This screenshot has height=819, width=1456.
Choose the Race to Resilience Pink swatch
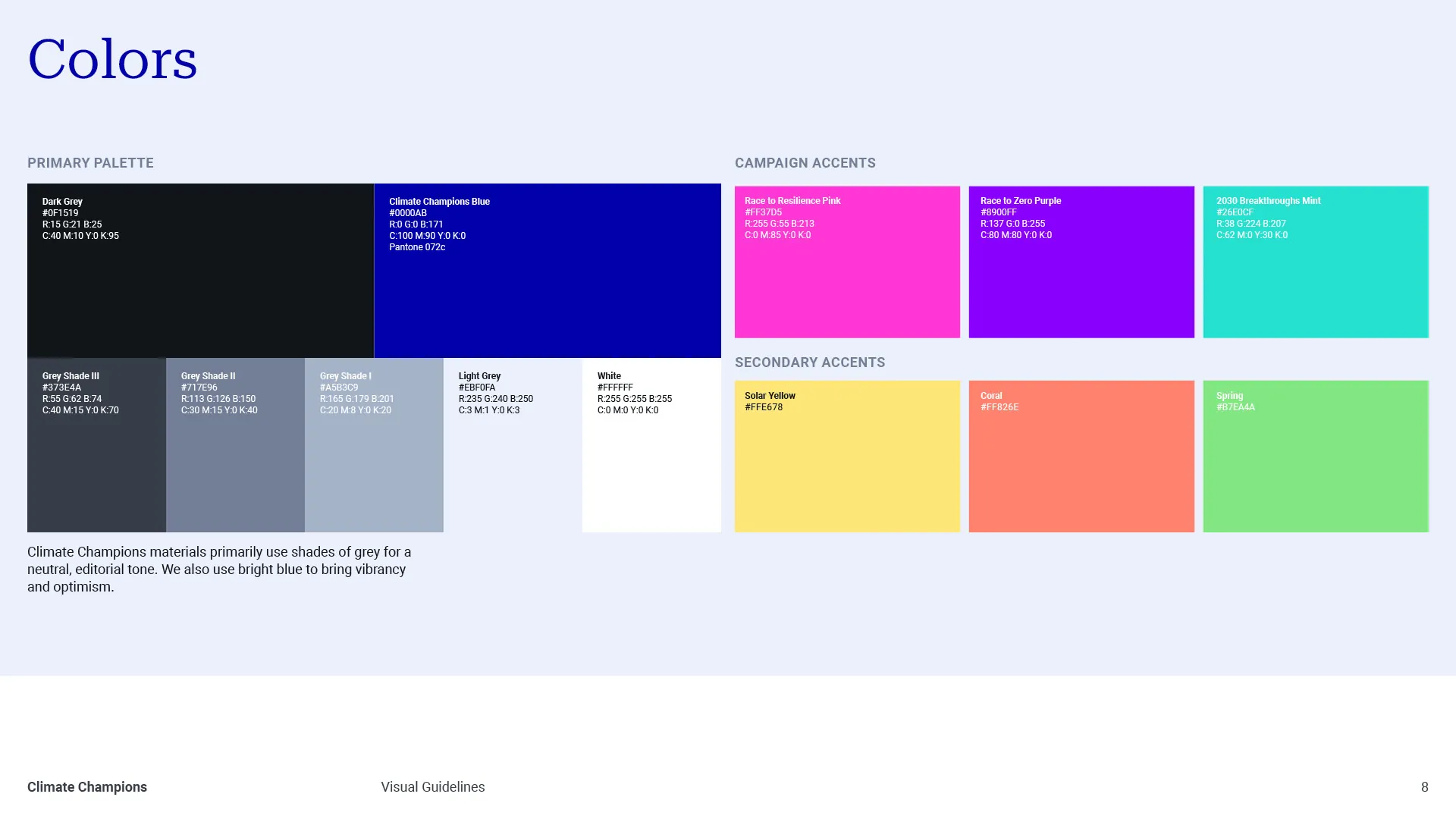tap(847, 262)
